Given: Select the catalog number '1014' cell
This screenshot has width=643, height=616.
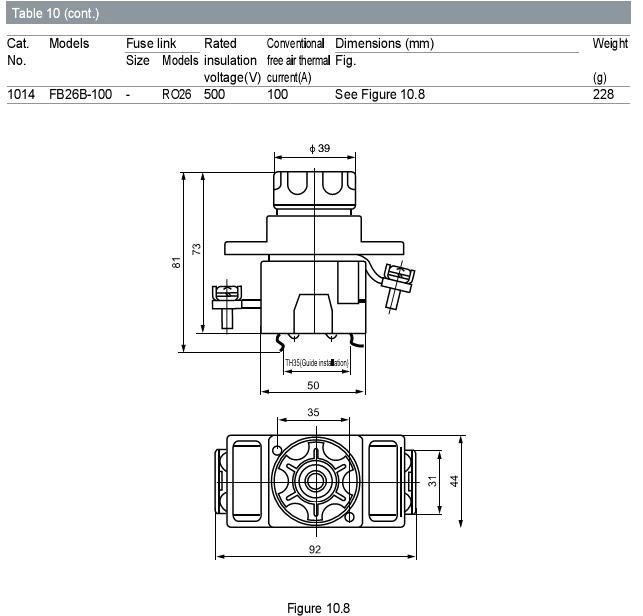Looking at the screenshot, I should coord(21,94).
